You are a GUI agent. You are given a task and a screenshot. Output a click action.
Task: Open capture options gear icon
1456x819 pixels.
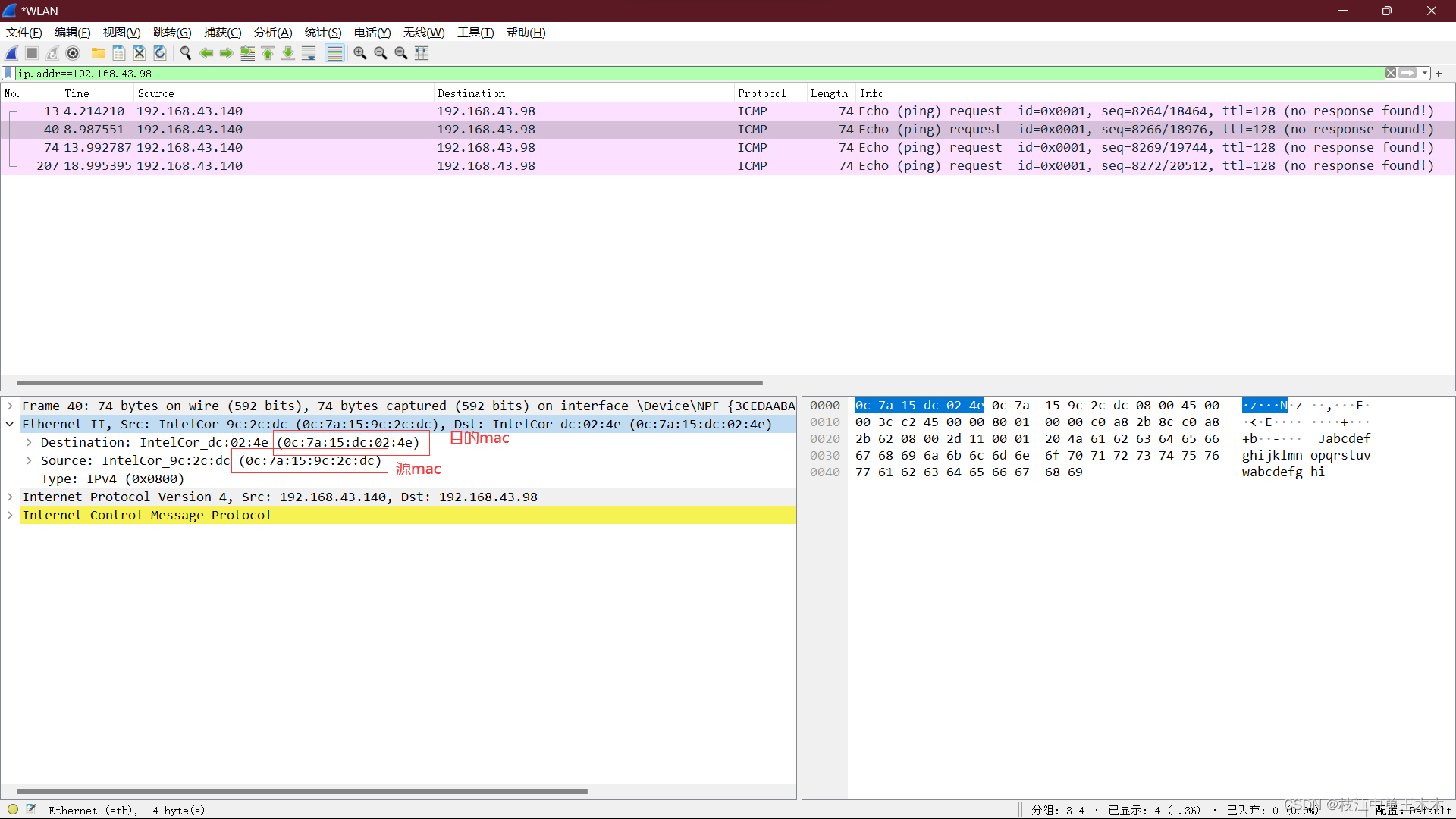(x=73, y=53)
